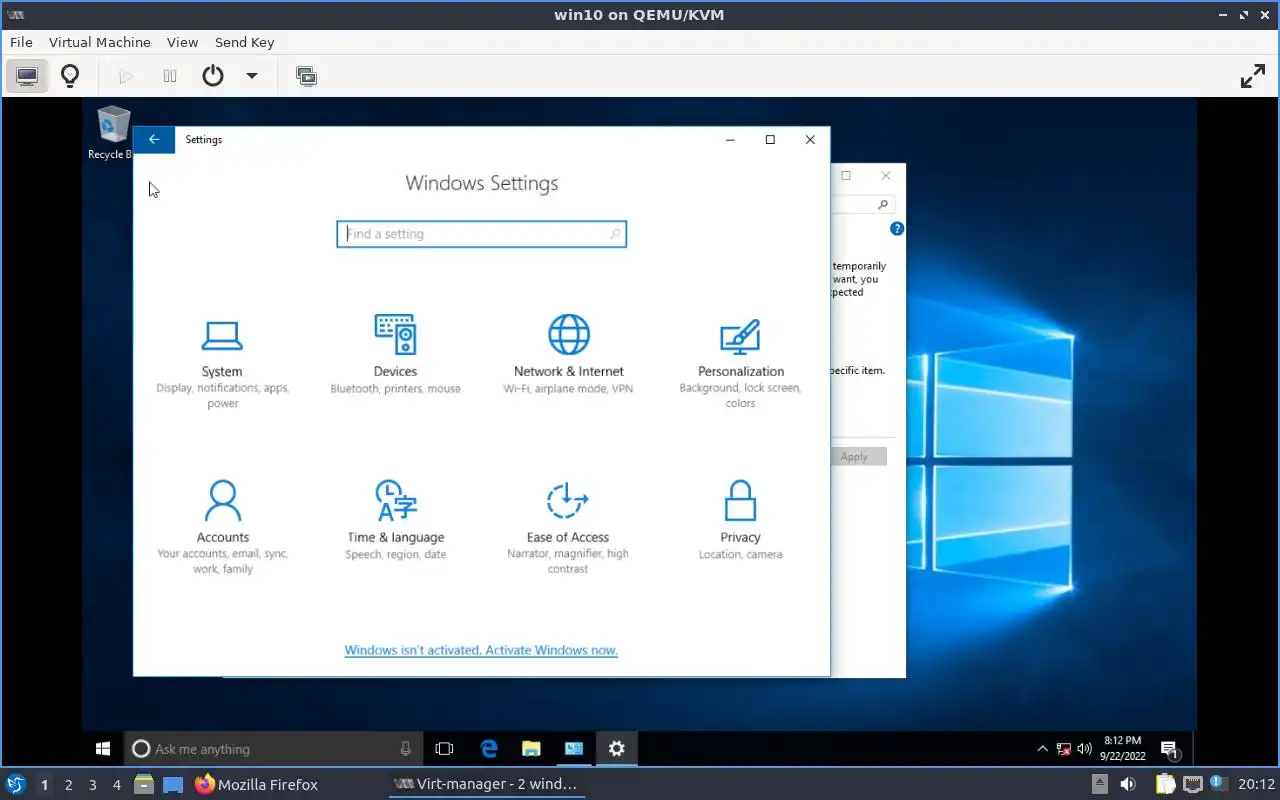Open the Send Key menu
The height and width of the screenshot is (800, 1280).
click(244, 42)
